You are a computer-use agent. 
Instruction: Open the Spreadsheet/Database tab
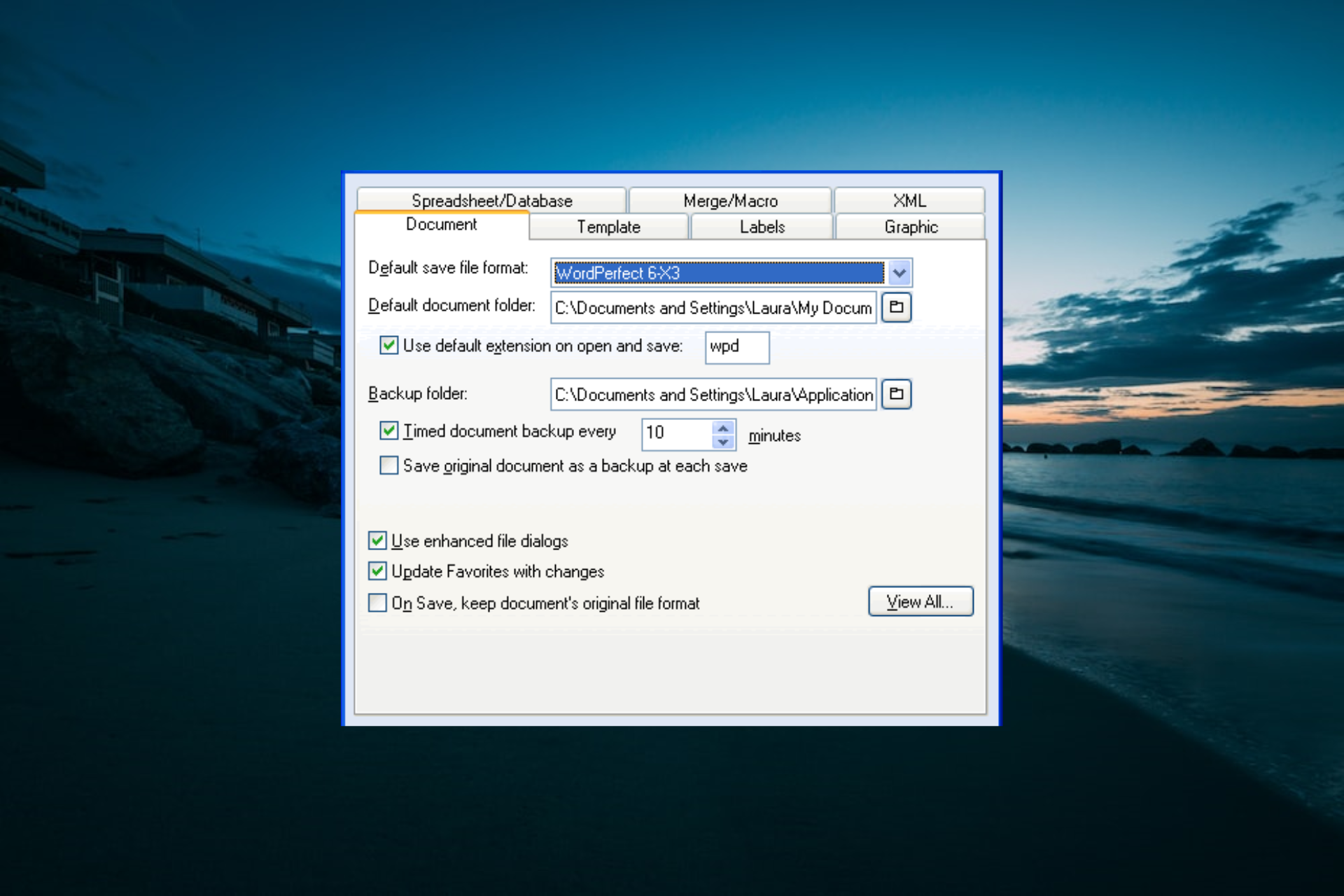pyautogui.click(x=491, y=201)
